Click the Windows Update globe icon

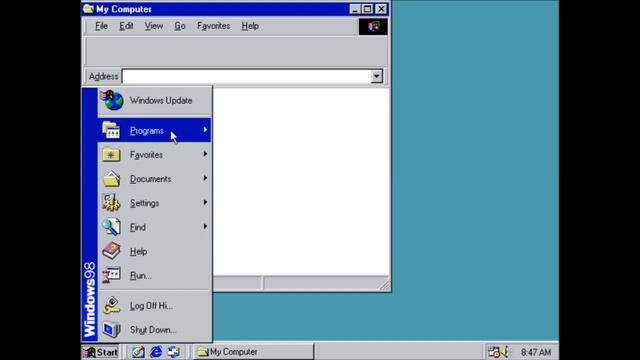point(112,100)
